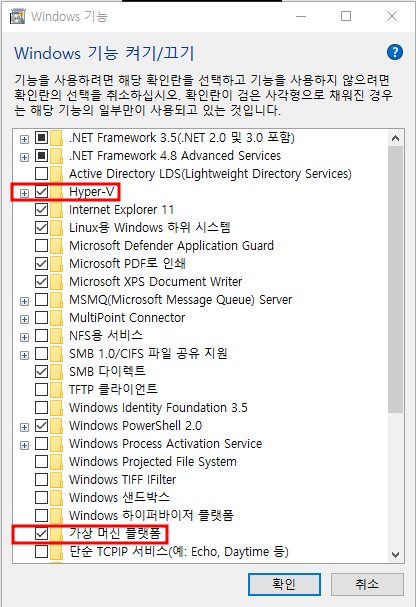Minimize the Windows 기능 window
The width and height of the screenshot is (416, 607).
point(301,16)
